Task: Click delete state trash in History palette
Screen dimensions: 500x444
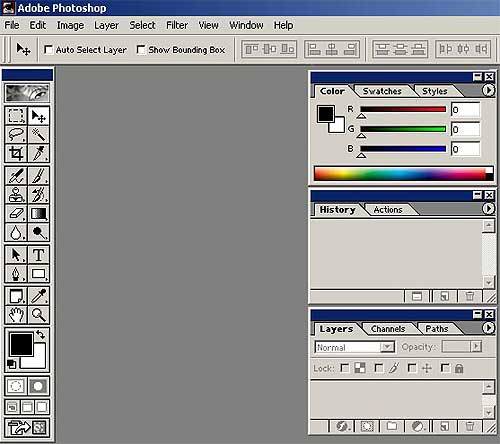Action: pyautogui.click(x=470, y=296)
